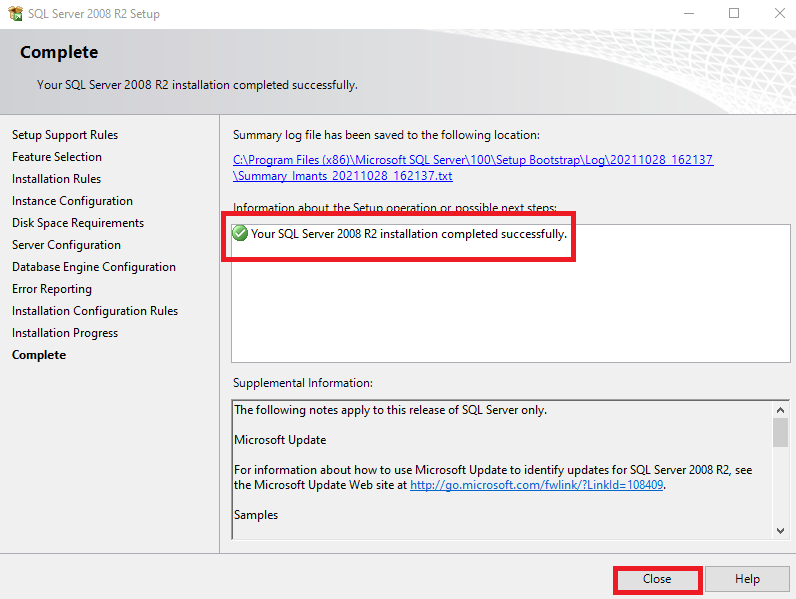The image size is (796, 599).
Task: Minimize the SQL Server Setup window
Action: (689, 13)
